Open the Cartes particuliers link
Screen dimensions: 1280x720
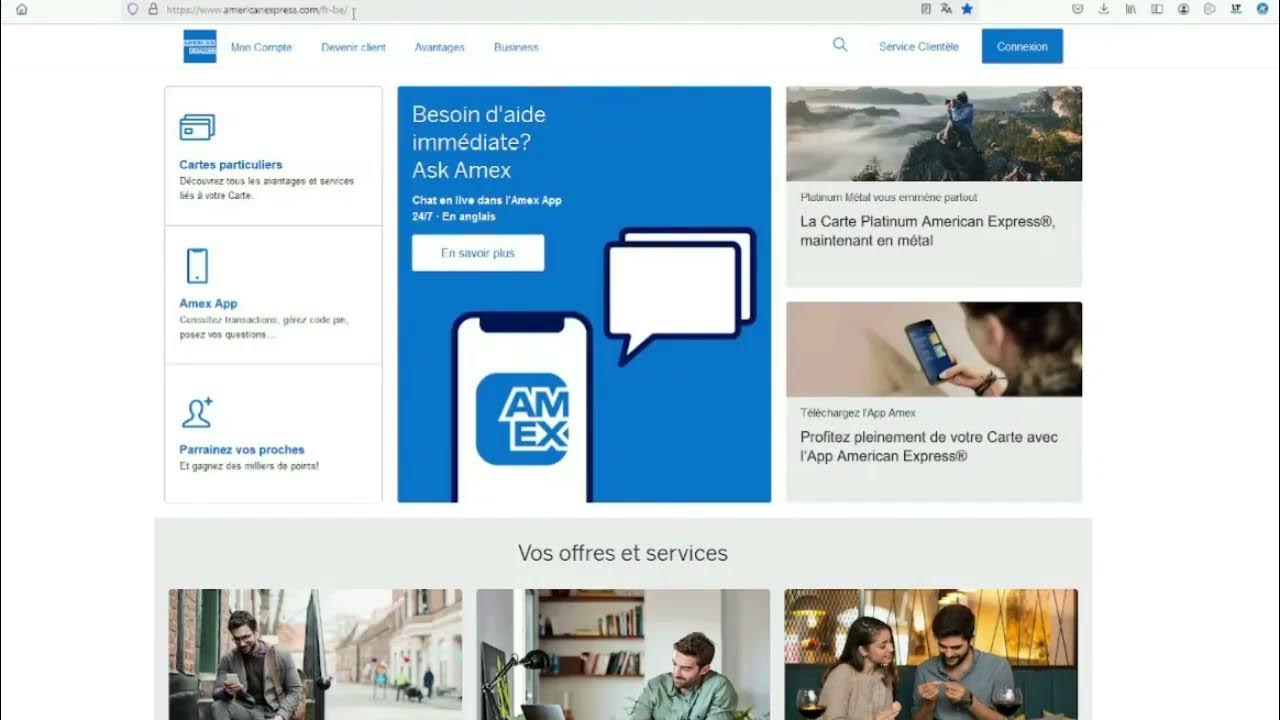tap(231, 165)
